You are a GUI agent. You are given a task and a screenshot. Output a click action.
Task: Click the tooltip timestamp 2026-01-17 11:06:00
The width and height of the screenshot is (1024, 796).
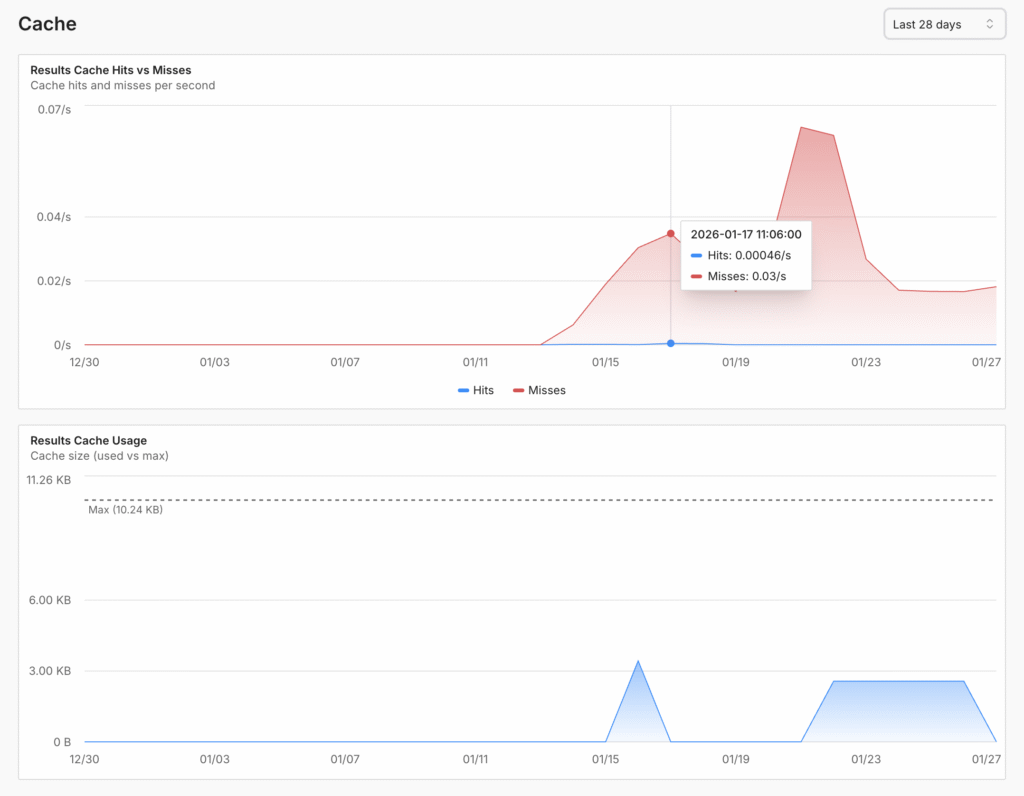[x=745, y=234]
